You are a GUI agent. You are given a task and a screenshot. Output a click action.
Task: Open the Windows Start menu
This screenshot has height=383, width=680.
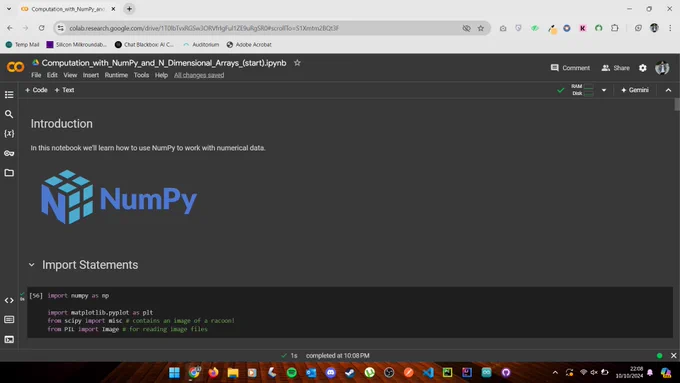click(174, 372)
